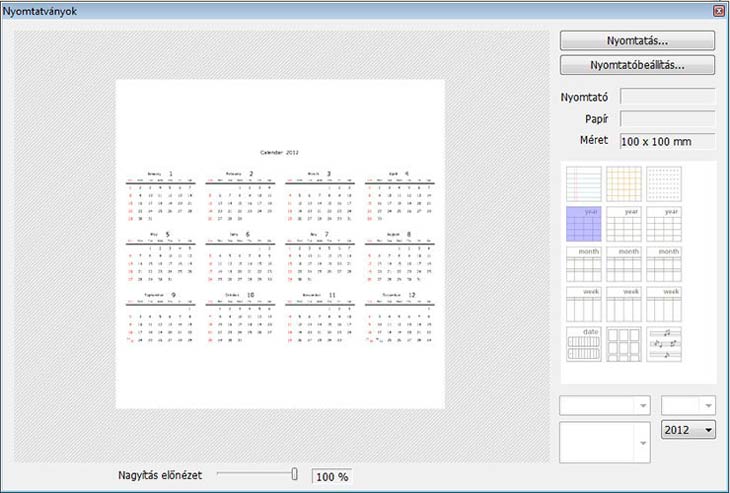Pick the middle week planner template
730x493 pixels.
click(x=623, y=303)
